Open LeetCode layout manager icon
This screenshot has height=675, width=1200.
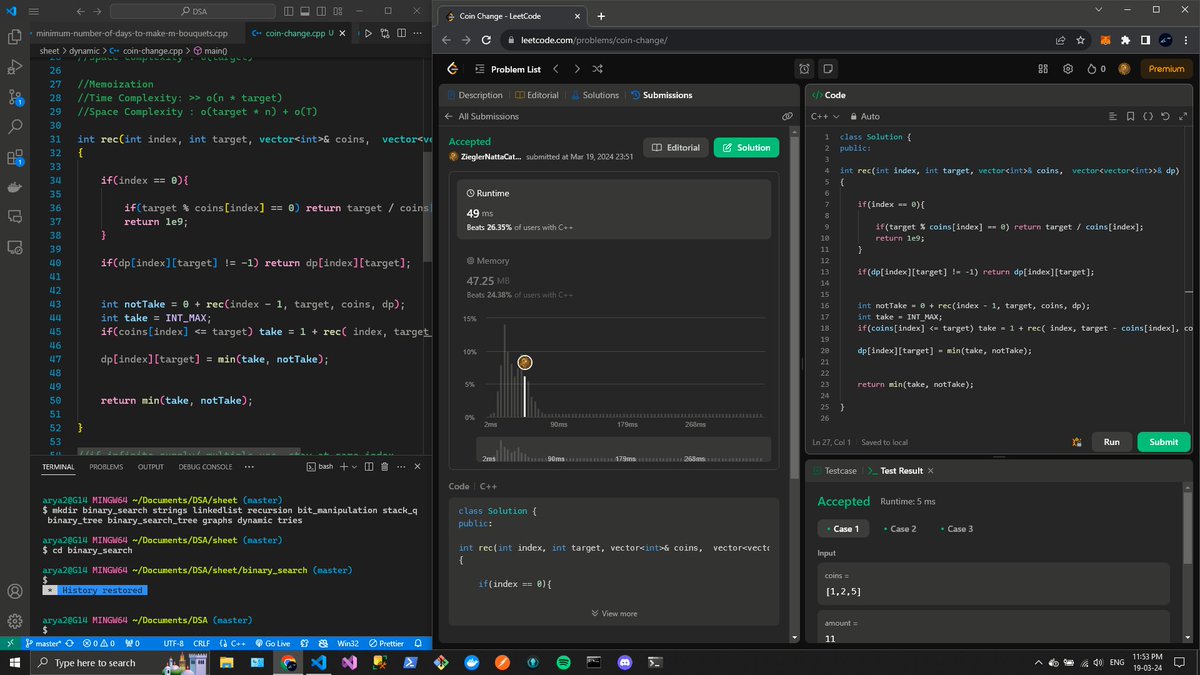[x=1042, y=69]
